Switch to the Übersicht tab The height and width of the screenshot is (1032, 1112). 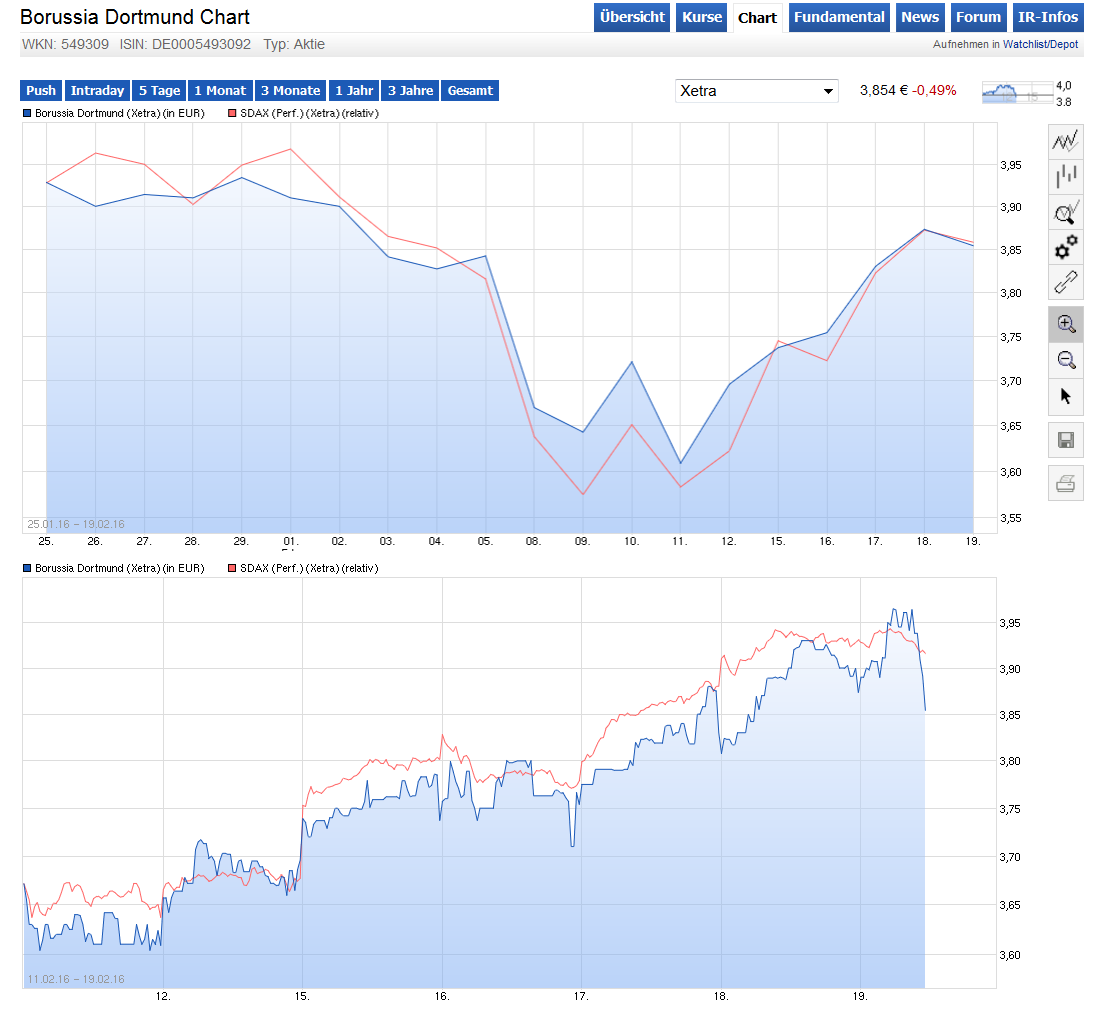click(632, 17)
